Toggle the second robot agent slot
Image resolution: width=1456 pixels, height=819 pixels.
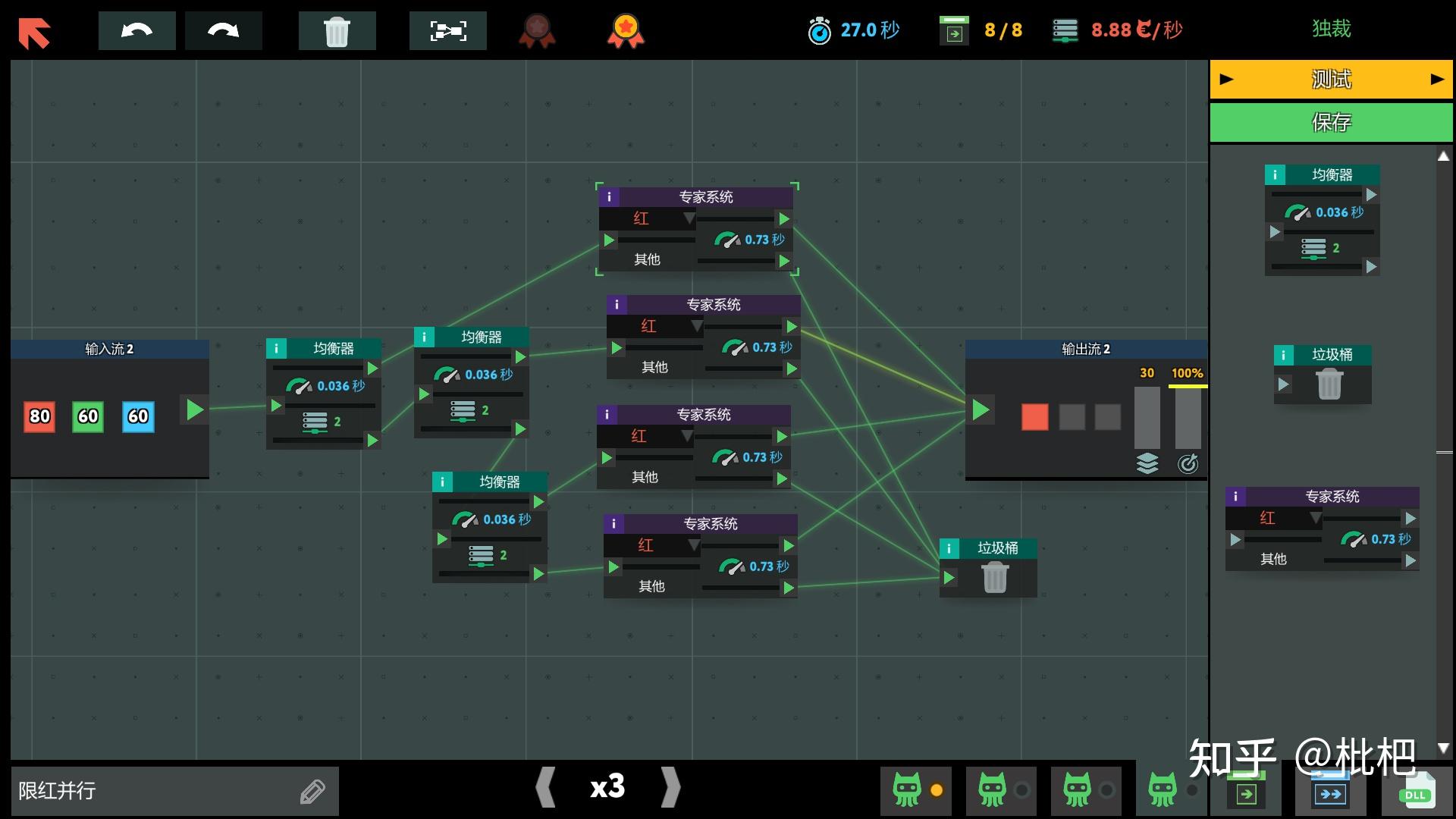coord(1001,791)
